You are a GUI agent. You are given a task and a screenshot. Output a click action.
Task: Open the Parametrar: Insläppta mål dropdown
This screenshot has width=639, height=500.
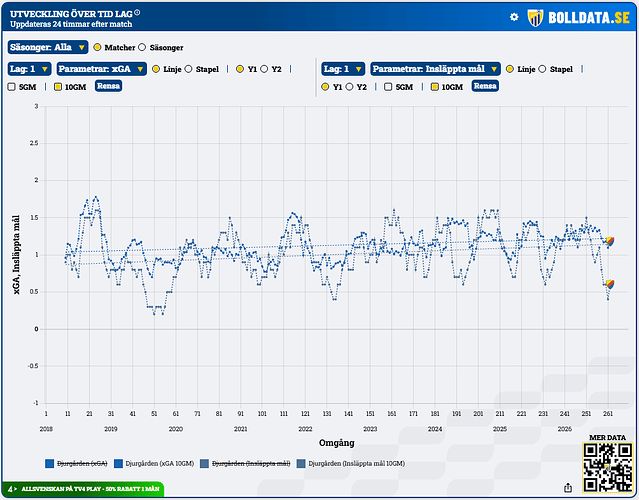(435, 69)
